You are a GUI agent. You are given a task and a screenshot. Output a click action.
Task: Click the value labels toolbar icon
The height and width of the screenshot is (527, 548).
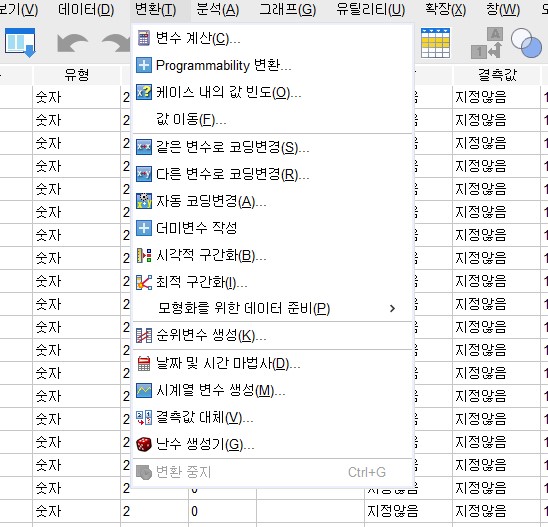click(x=487, y=43)
